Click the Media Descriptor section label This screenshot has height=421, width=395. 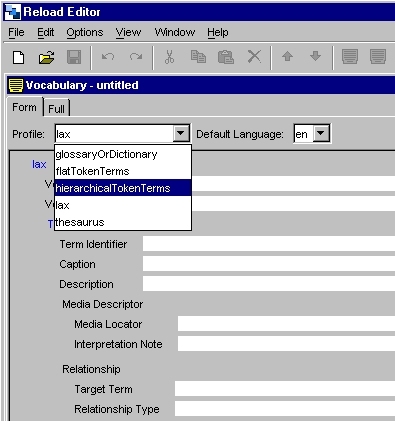pos(103,304)
